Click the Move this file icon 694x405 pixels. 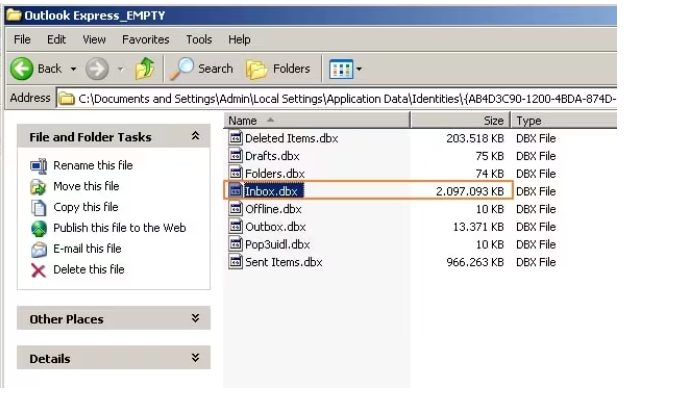39,187
